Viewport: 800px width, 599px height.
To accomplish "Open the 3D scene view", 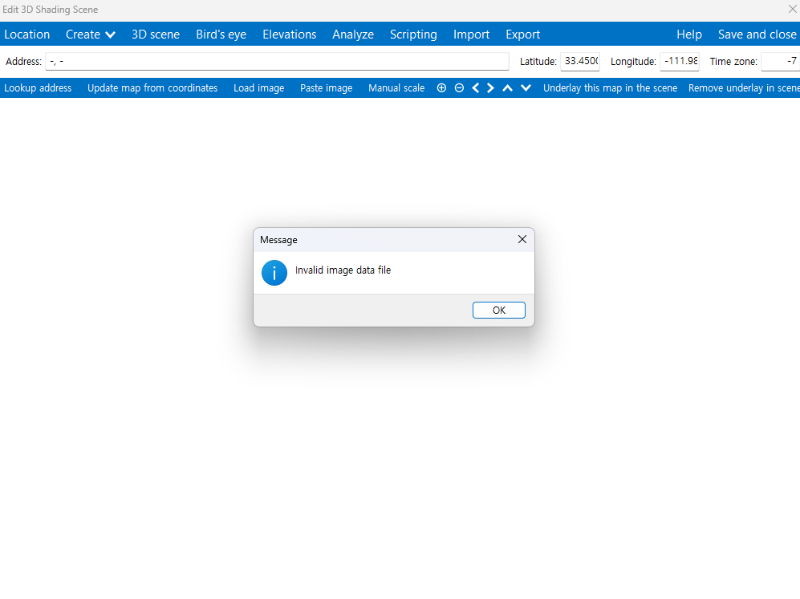I will (156, 34).
